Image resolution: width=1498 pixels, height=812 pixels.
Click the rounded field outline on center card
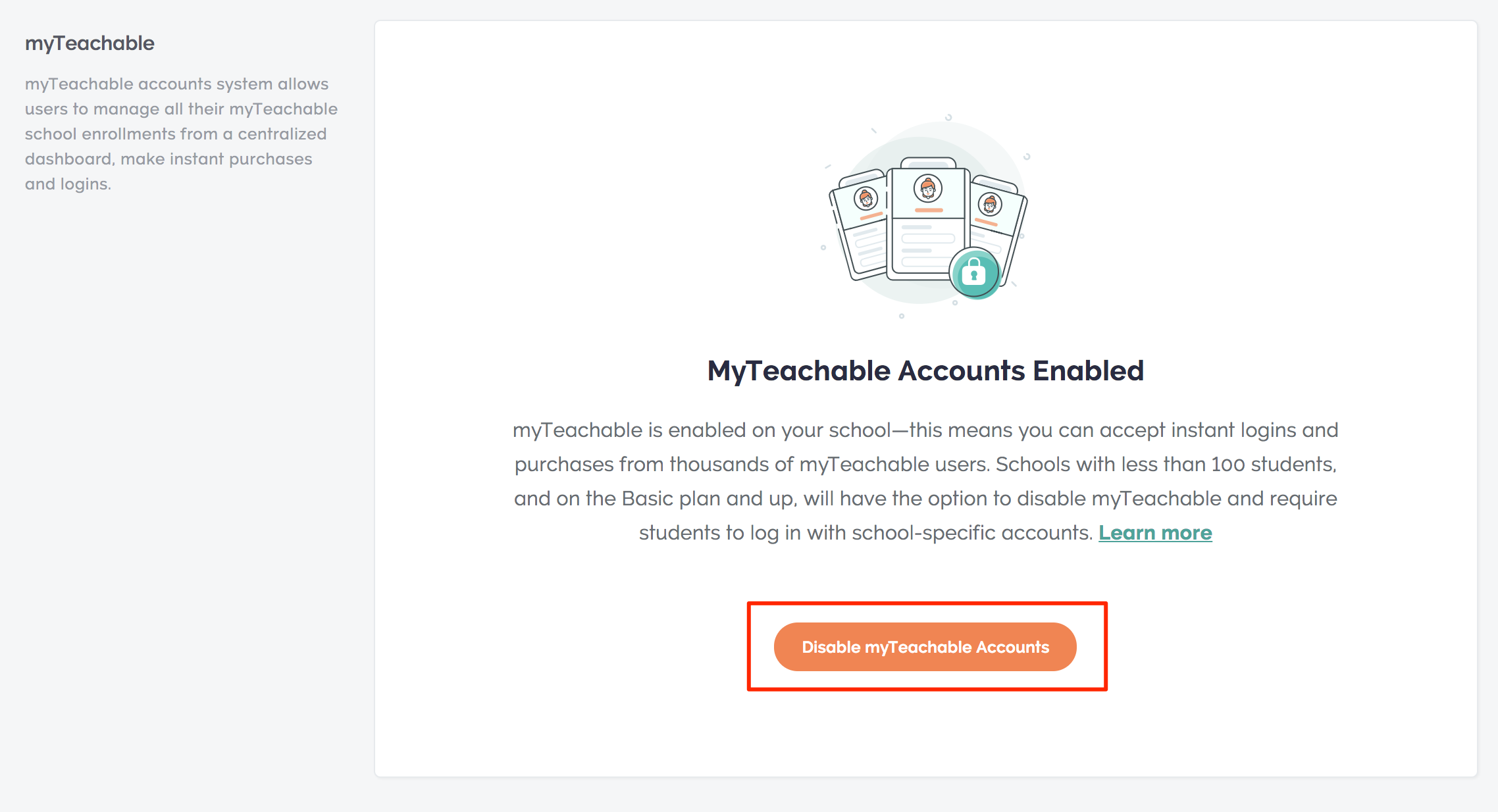click(x=928, y=238)
